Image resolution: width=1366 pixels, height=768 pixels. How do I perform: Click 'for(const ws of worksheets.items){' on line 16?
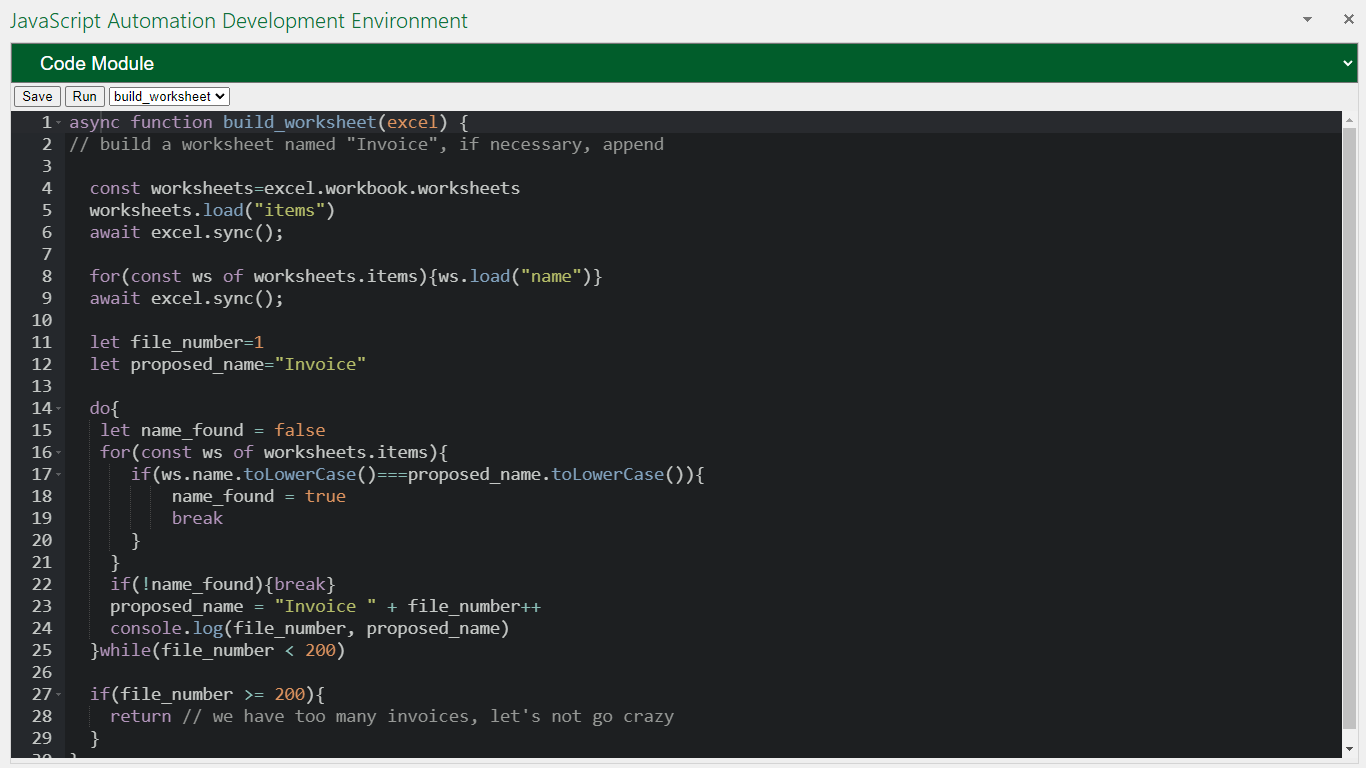274,452
